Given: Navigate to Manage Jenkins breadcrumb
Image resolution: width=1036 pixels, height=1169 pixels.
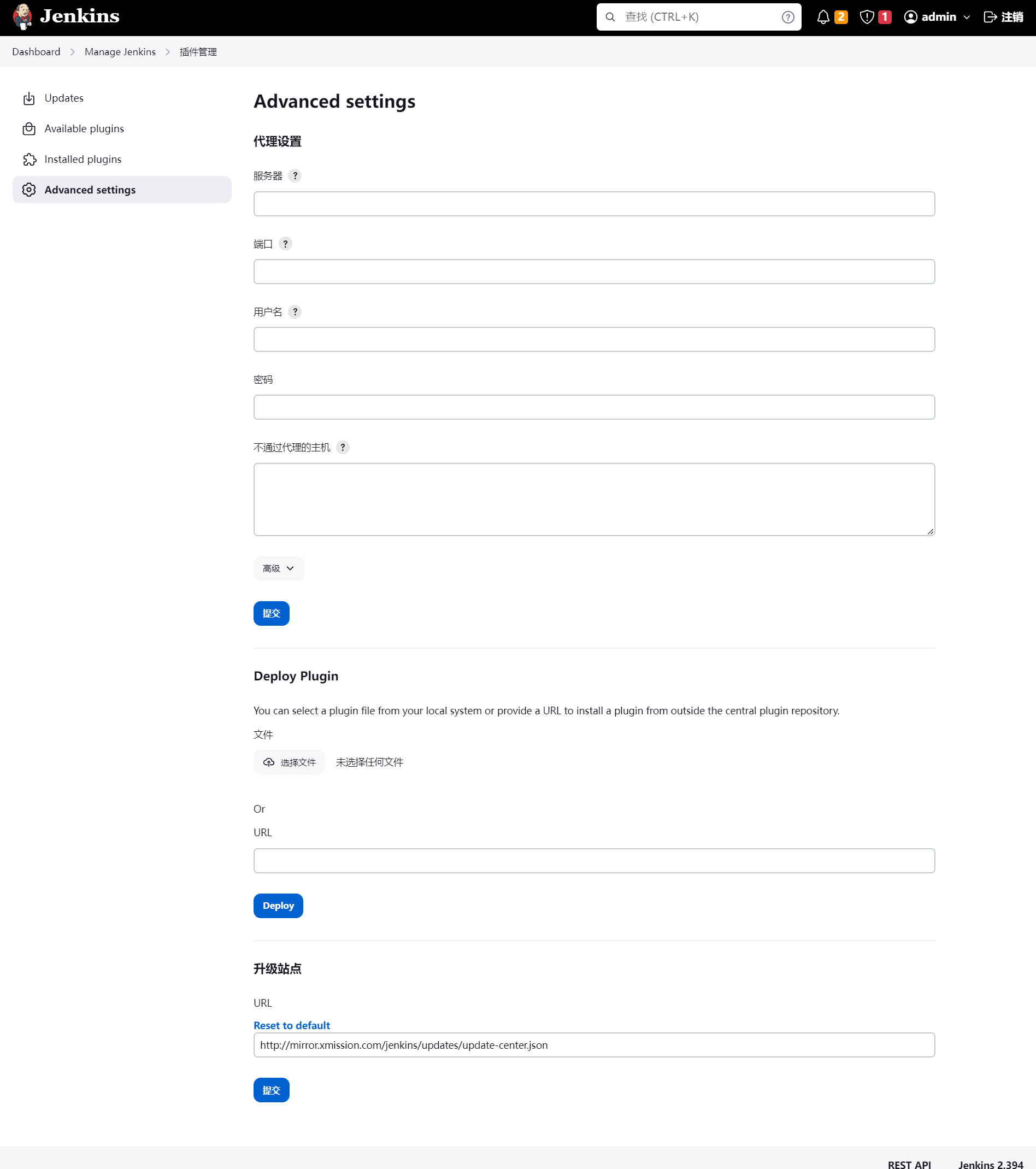Looking at the screenshot, I should [120, 51].
